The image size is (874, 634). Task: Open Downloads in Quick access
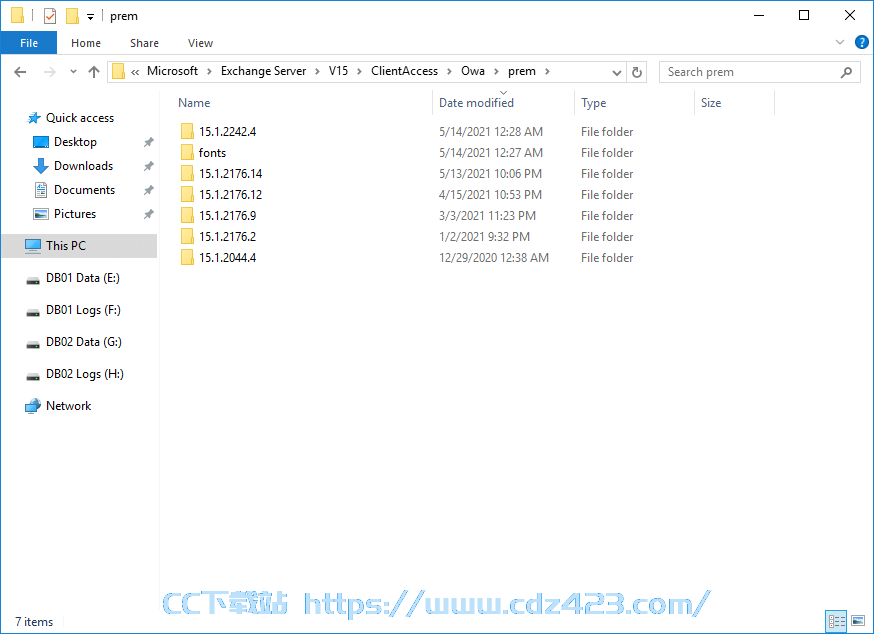click(x=83, y=166)
